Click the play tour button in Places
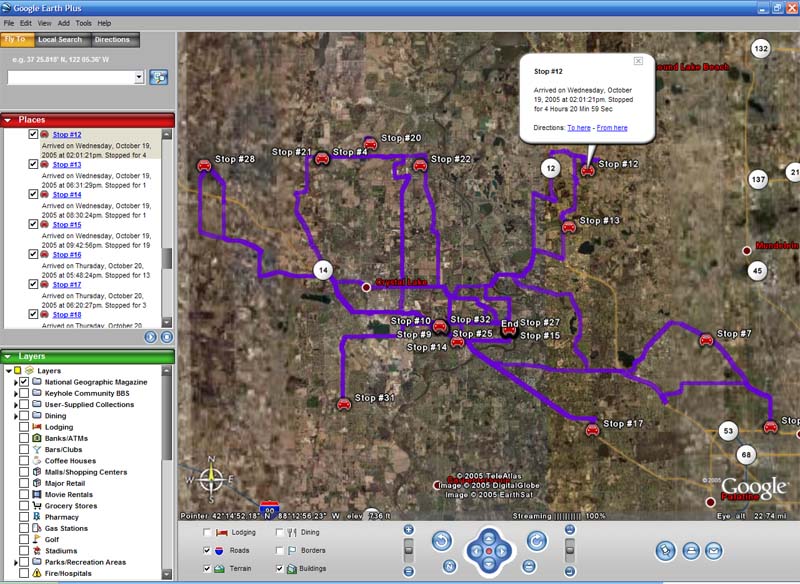Viewport: 800px width, 584px height. 151,337
